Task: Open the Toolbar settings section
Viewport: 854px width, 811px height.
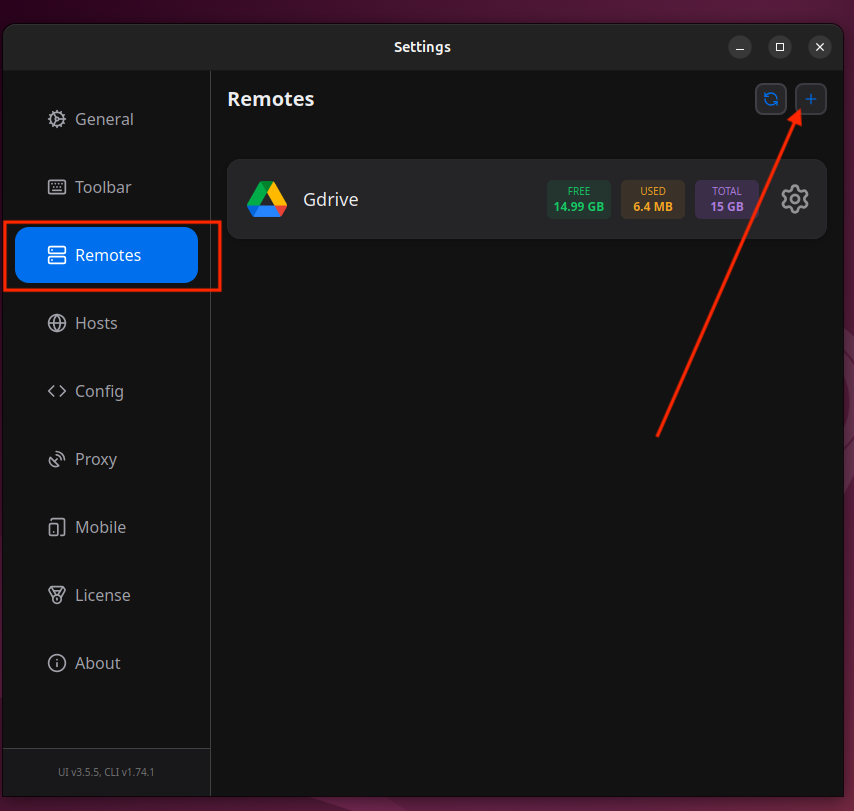Action: pyautogui.click(x=106, y=187)
